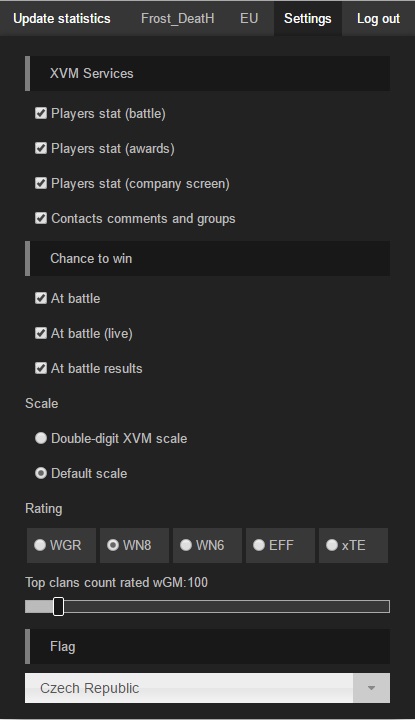Open the Update statistics tab
415x720 pixels.
(x=62, y=18)
